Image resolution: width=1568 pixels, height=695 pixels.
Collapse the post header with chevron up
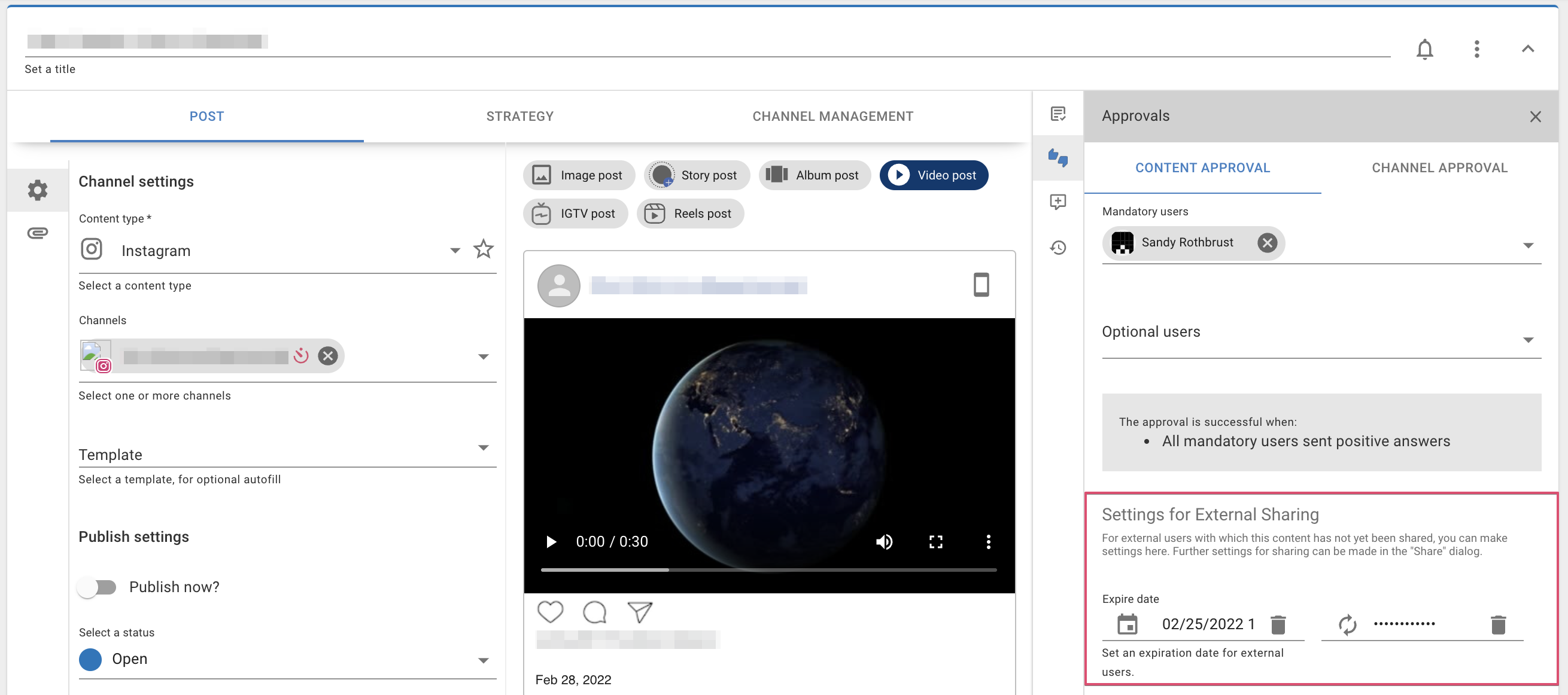click(x=1527, y=48)
